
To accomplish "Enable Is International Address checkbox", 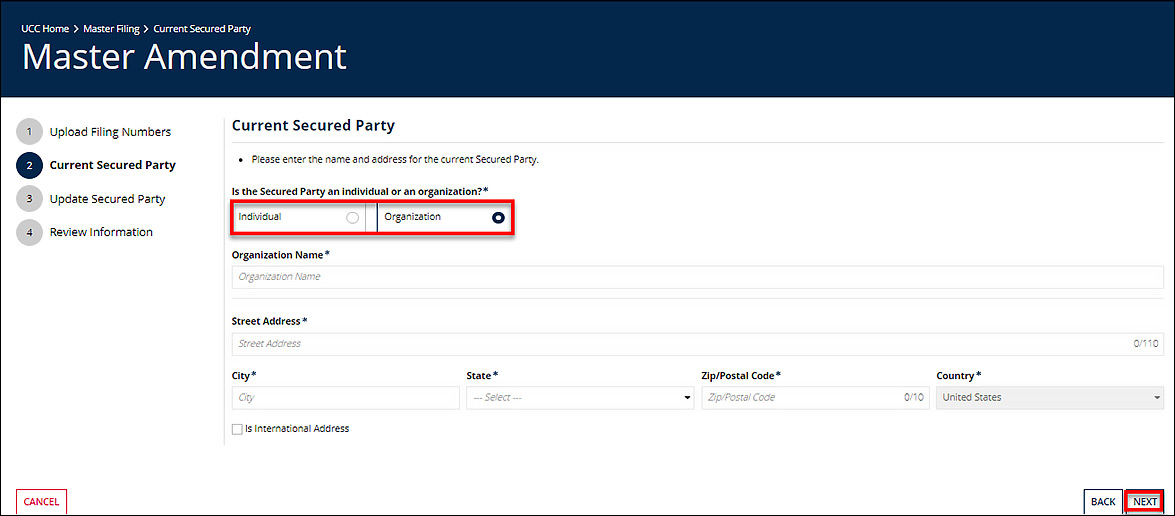I will tap(237, 429).
